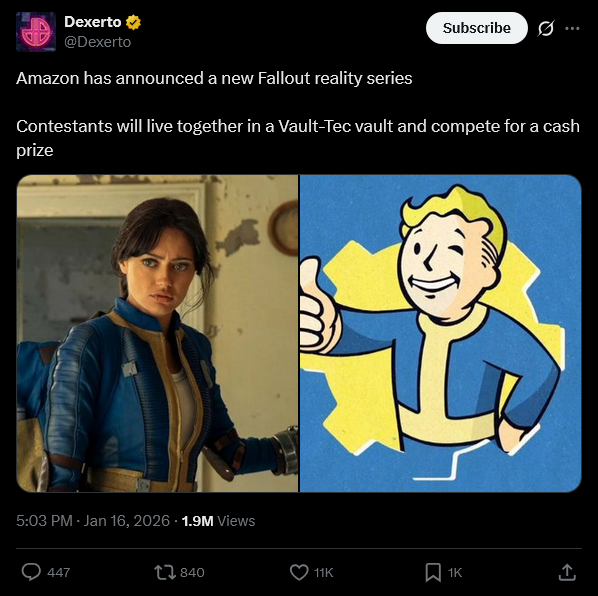Click the 11K likes count

click(323, 572)
